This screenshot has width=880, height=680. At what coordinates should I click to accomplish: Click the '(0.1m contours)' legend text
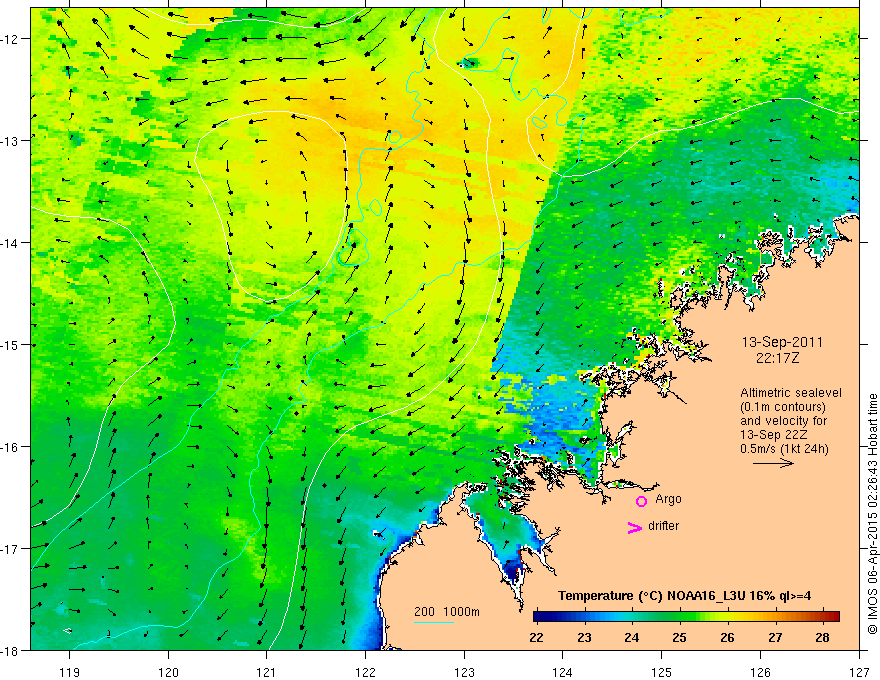(x=783, y=407)
